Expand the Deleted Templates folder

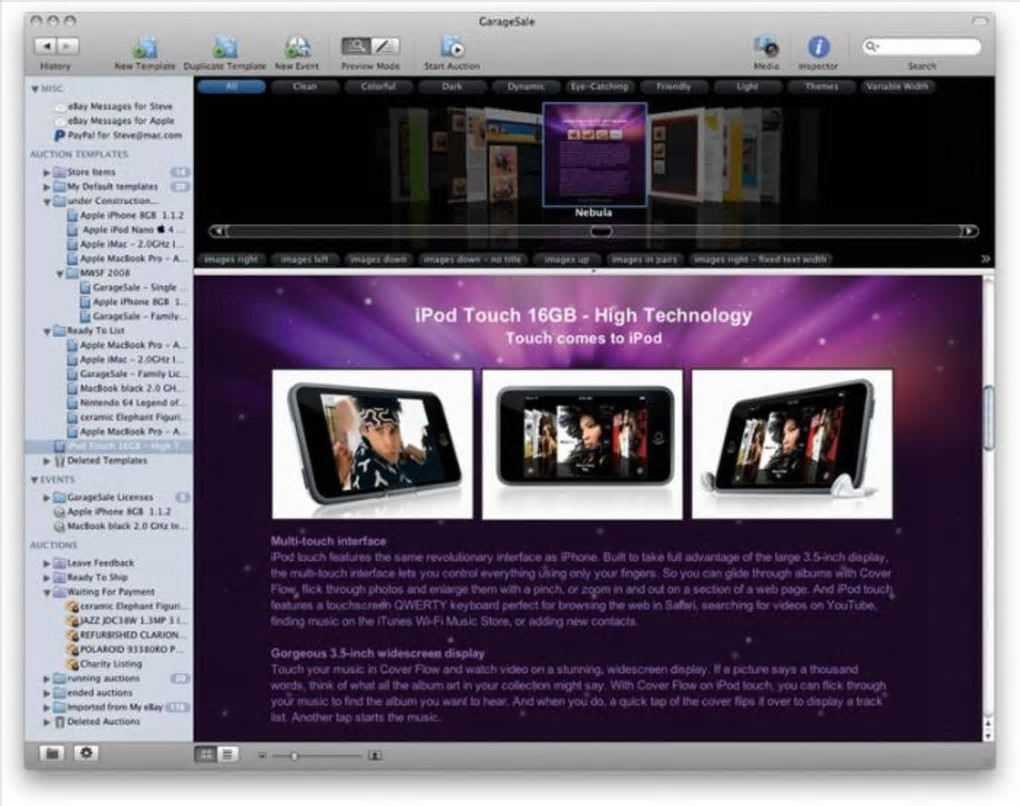pos(46,461)
